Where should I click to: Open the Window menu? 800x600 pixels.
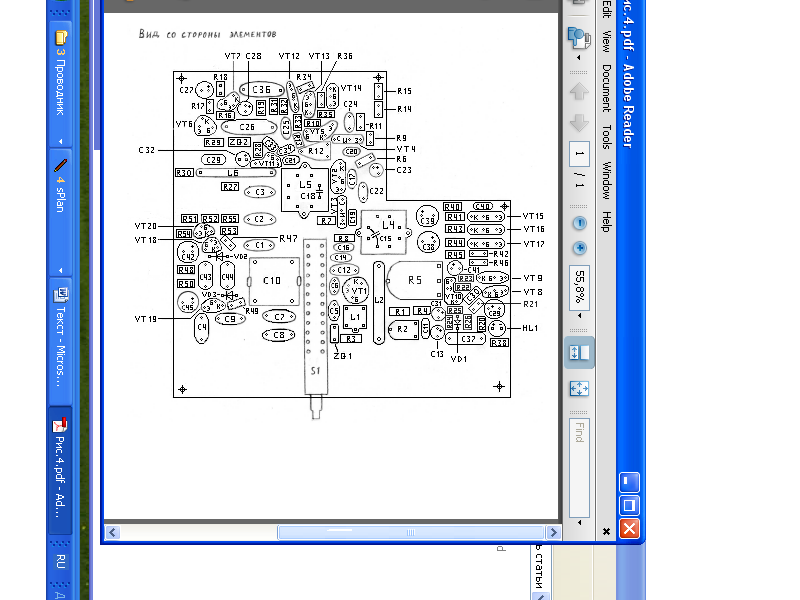(606, 180)
